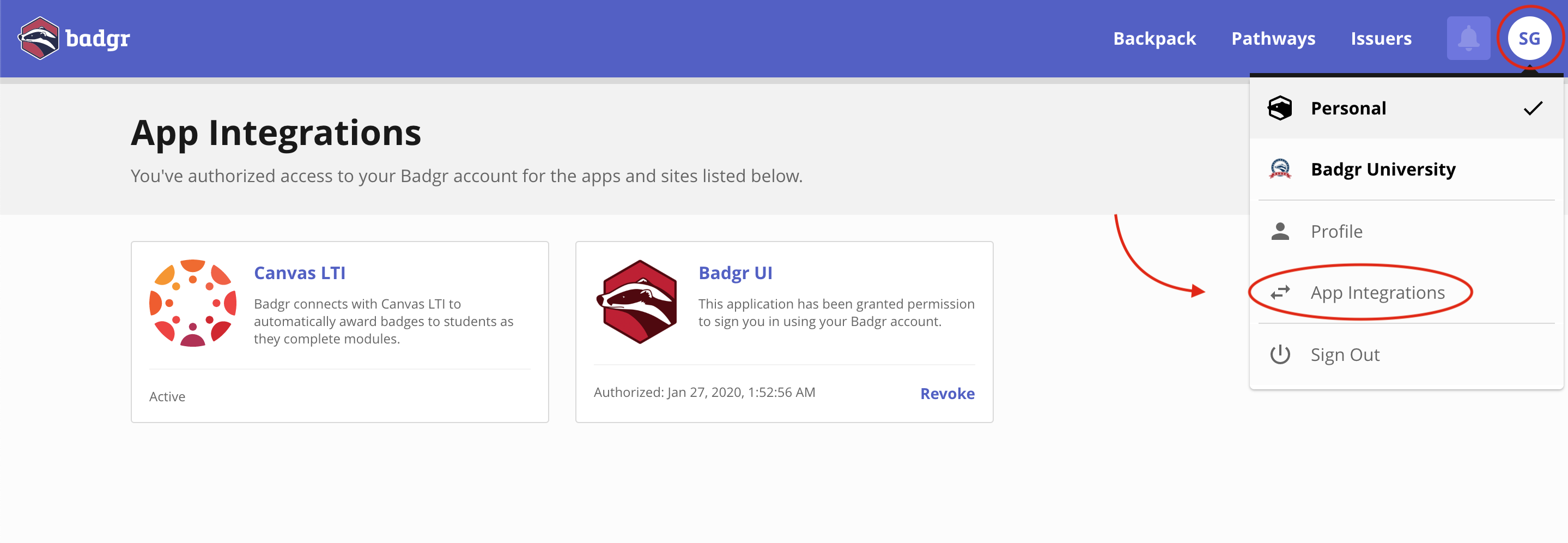Screen dimensions: 1568x543
Task: Choose App Integrations in the menu
Action: 1406,293
